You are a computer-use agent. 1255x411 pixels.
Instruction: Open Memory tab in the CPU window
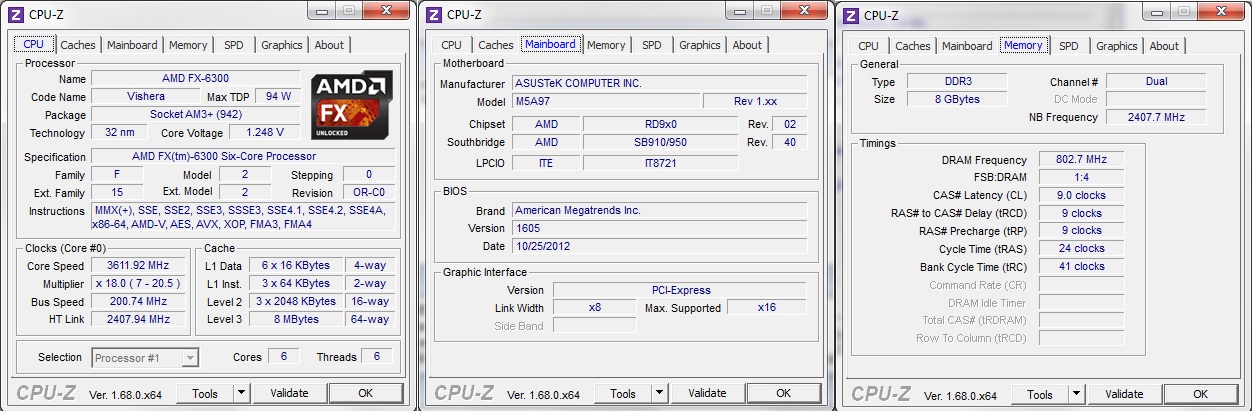tap(188, 45)
